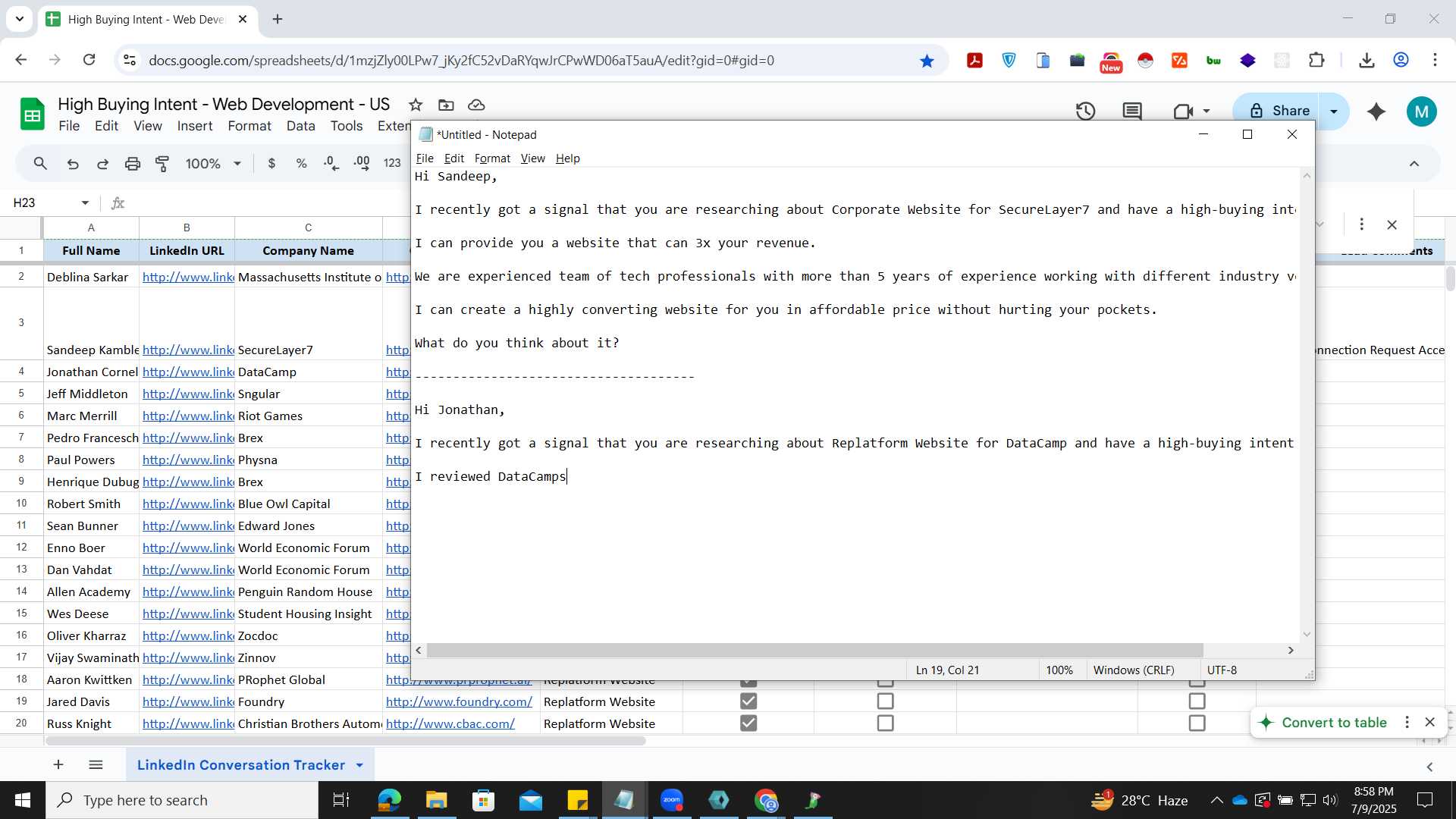Tick the second checkbox in row 20
1456x819 pixels.
(885, 723)
